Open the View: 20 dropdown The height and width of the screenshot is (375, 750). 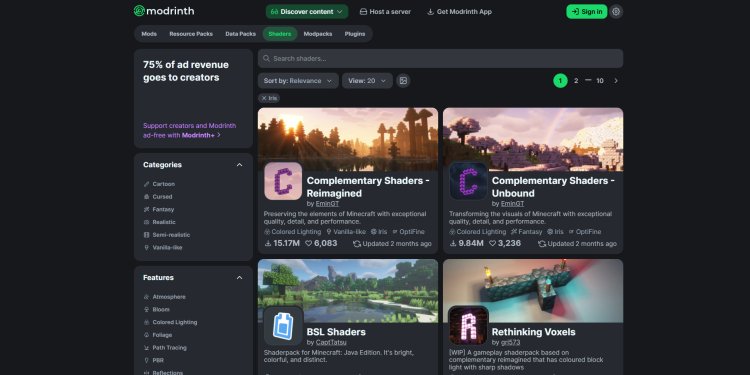[x=367, y=81]
